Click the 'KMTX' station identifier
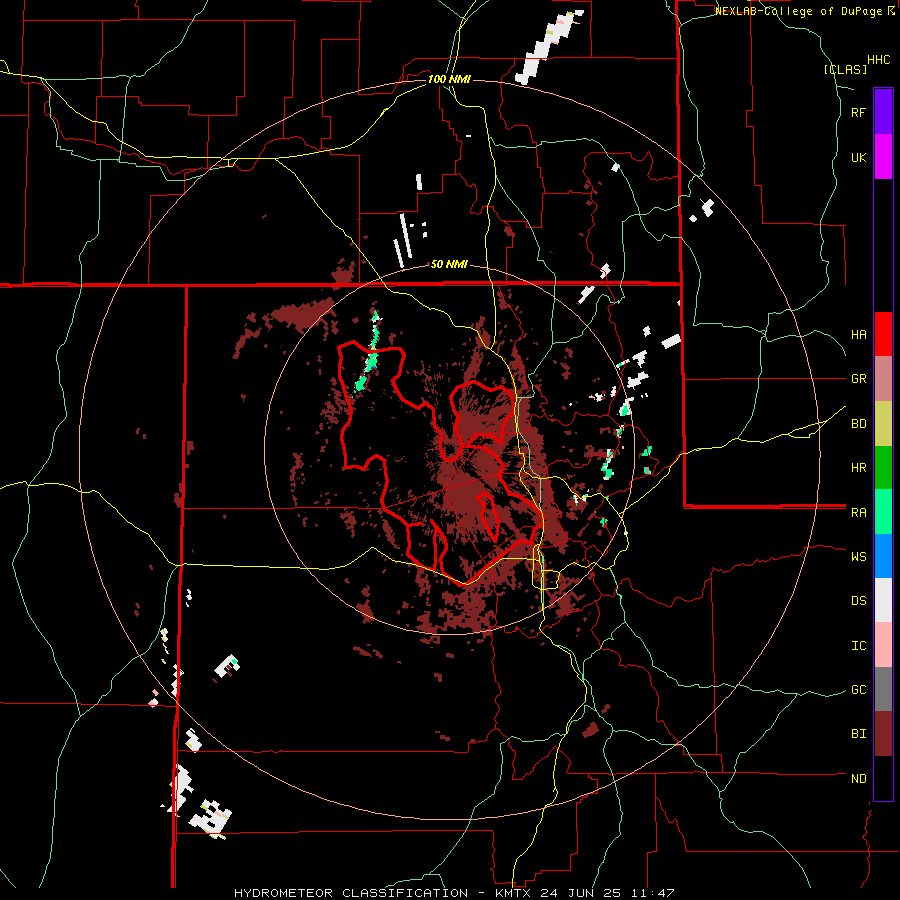The height and width of the screenshot is (900, 900). click(515, 893)
